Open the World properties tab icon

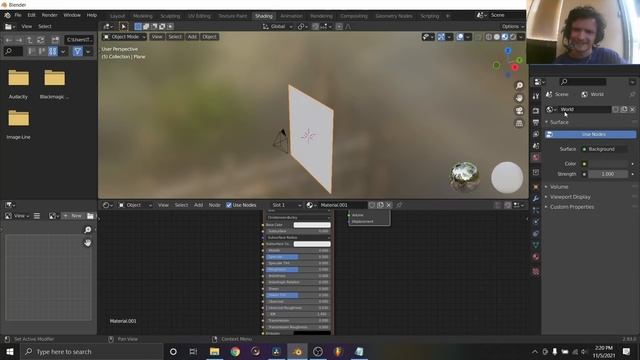pyautogui.click(x=536, y=157)
